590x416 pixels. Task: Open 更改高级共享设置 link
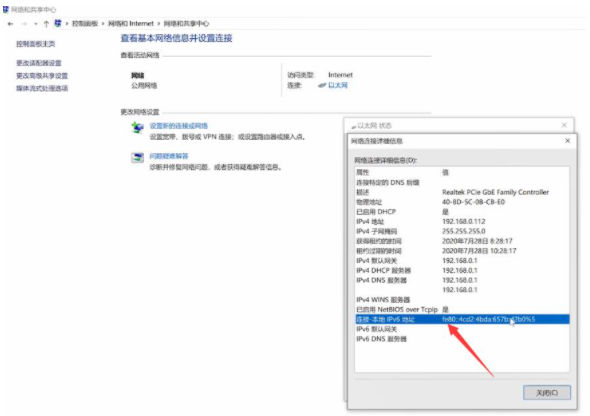tap(42, 76)
